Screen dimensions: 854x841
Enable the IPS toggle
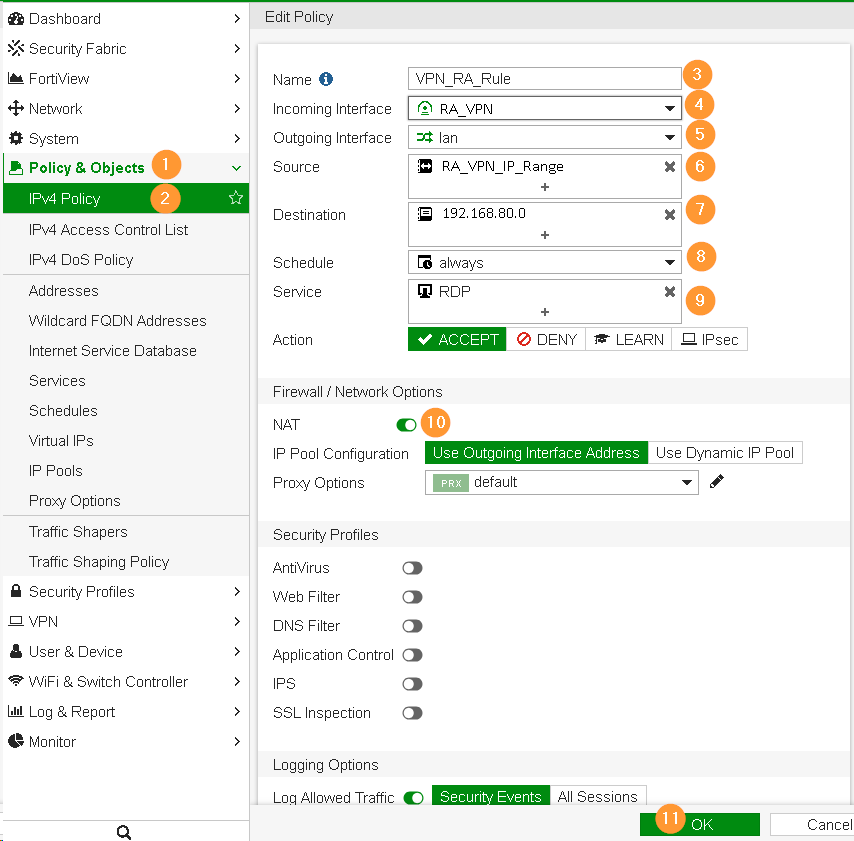[x=412, y=684]
